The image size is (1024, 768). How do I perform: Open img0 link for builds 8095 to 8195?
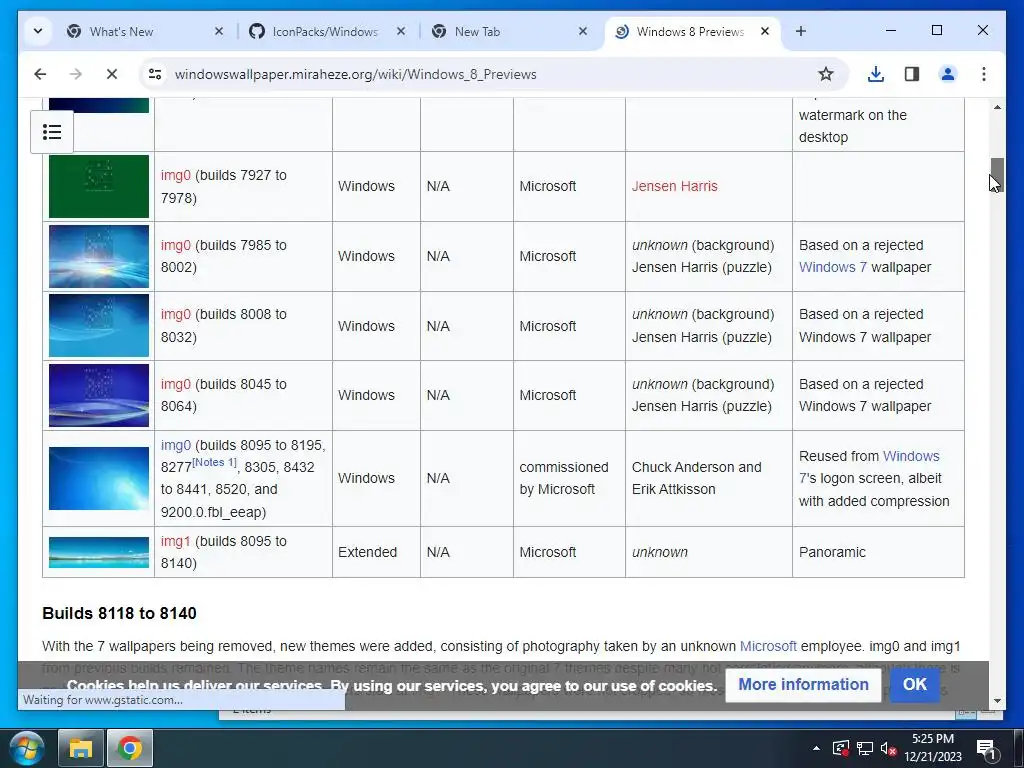coord(176,445)
